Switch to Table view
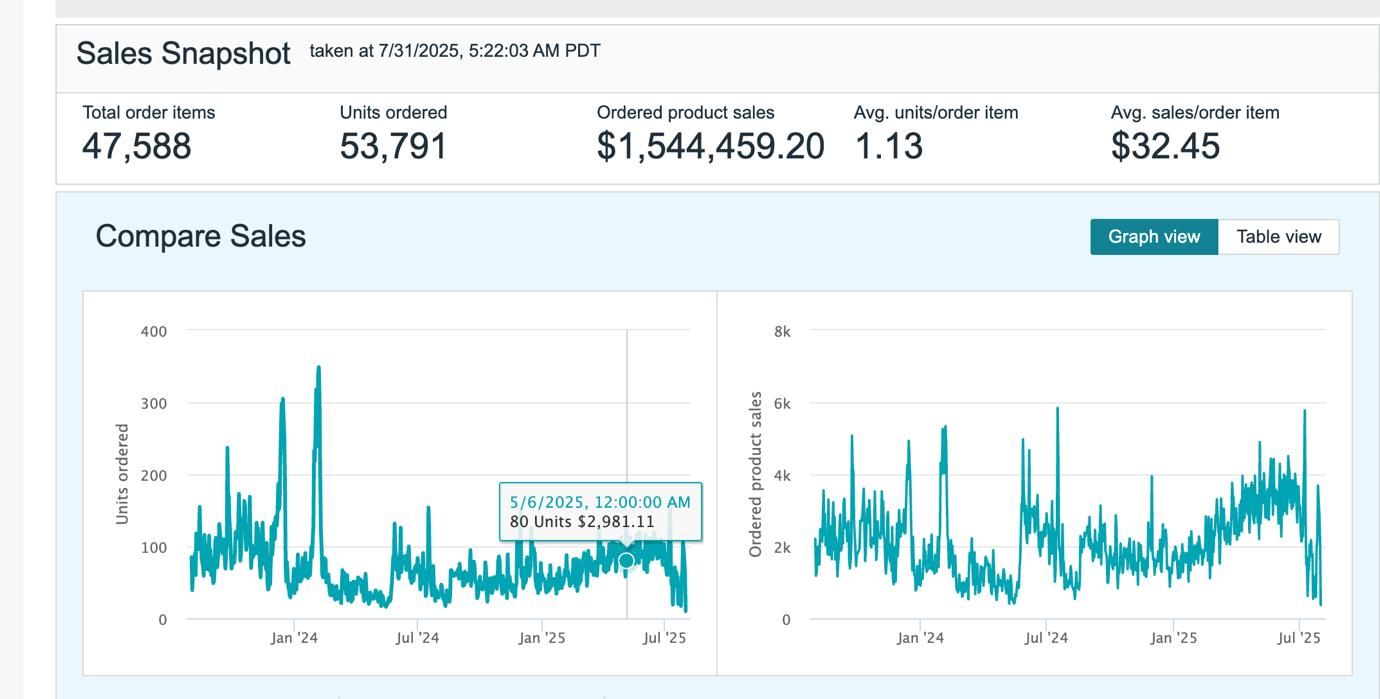Image resolution: width=1380 pixels, height=699 pixels. pos(1278,237)
